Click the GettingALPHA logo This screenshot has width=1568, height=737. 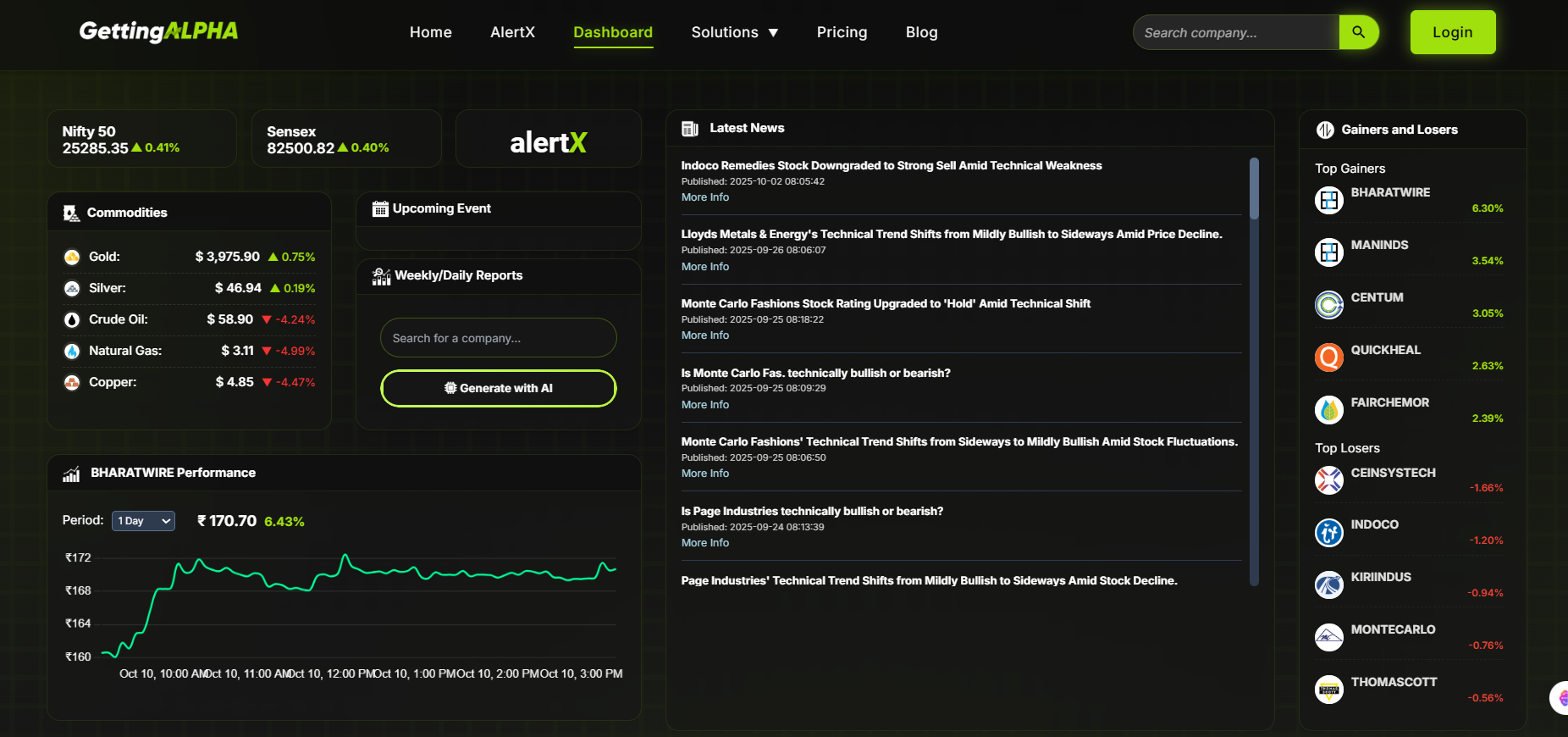158,31
